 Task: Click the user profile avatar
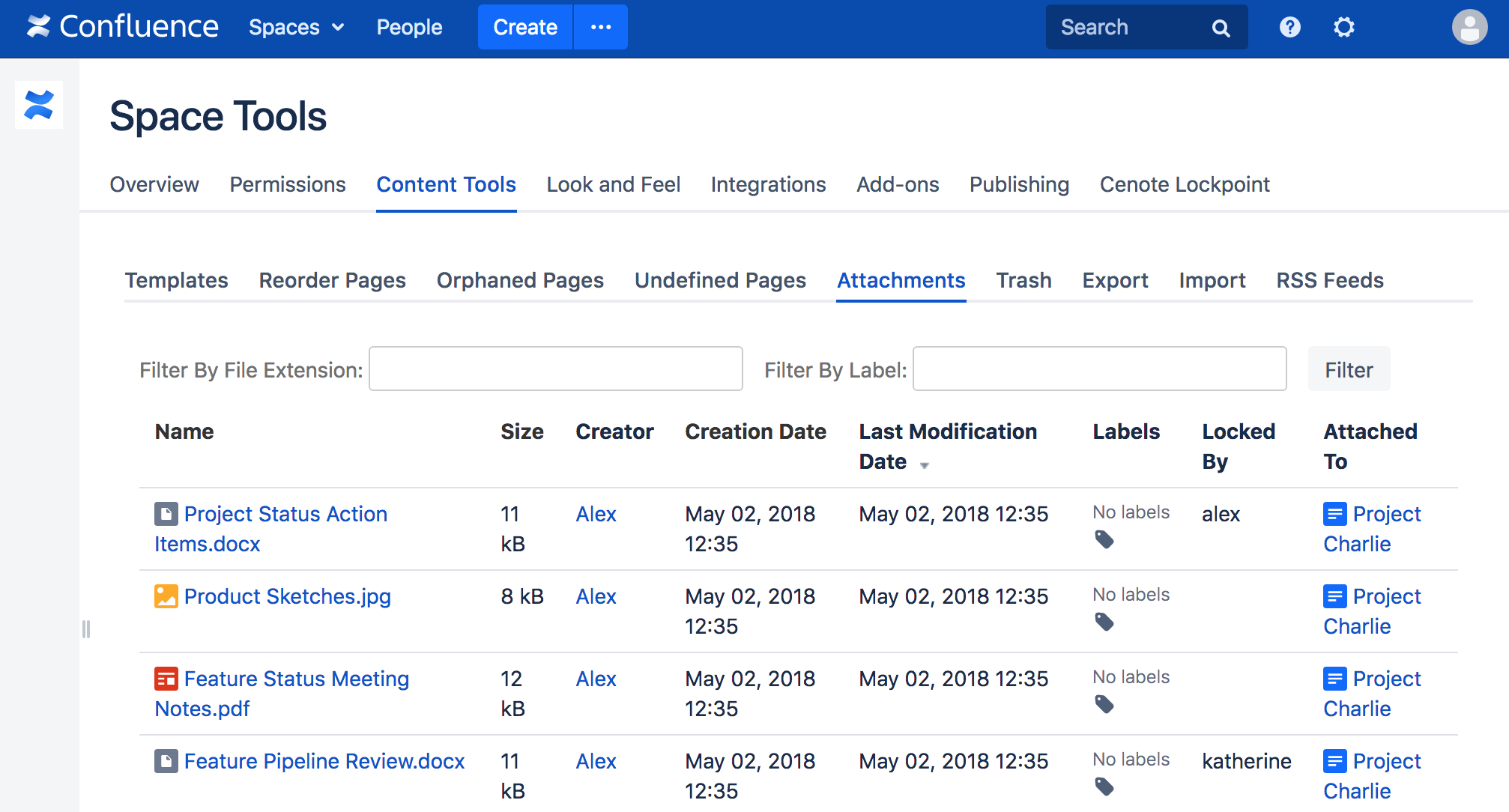(1469, 28)
